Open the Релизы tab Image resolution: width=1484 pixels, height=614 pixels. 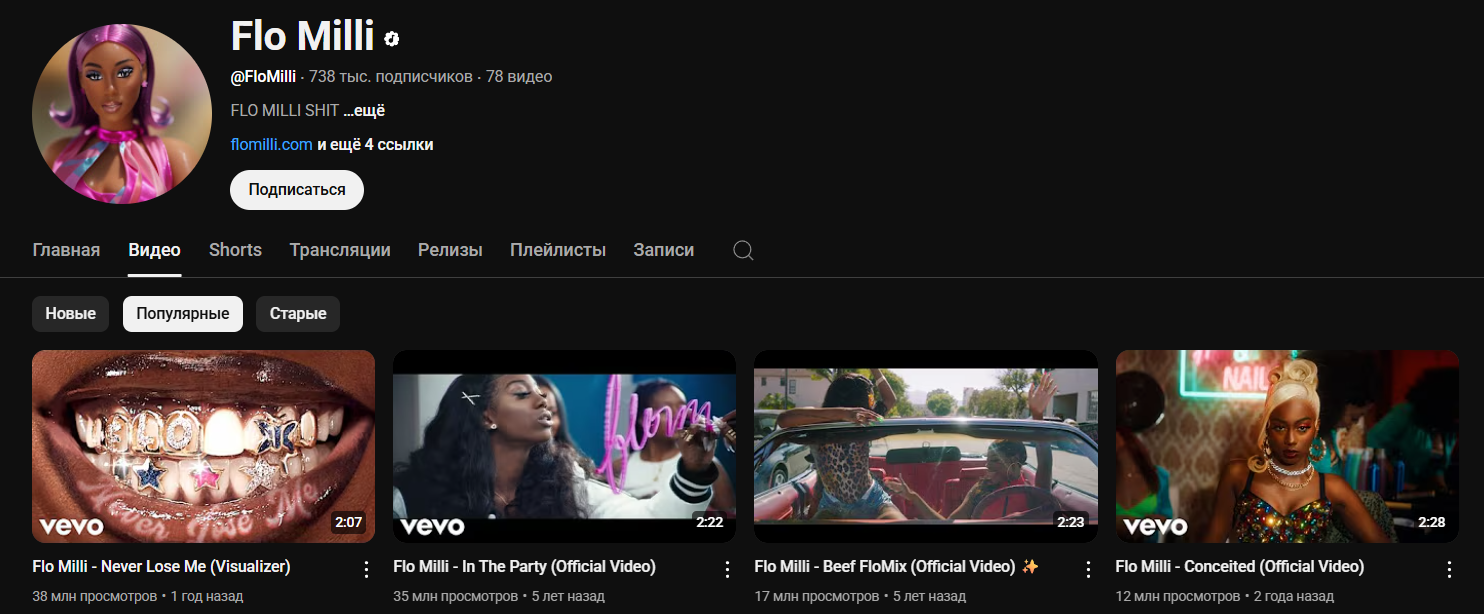click(450, 250)
